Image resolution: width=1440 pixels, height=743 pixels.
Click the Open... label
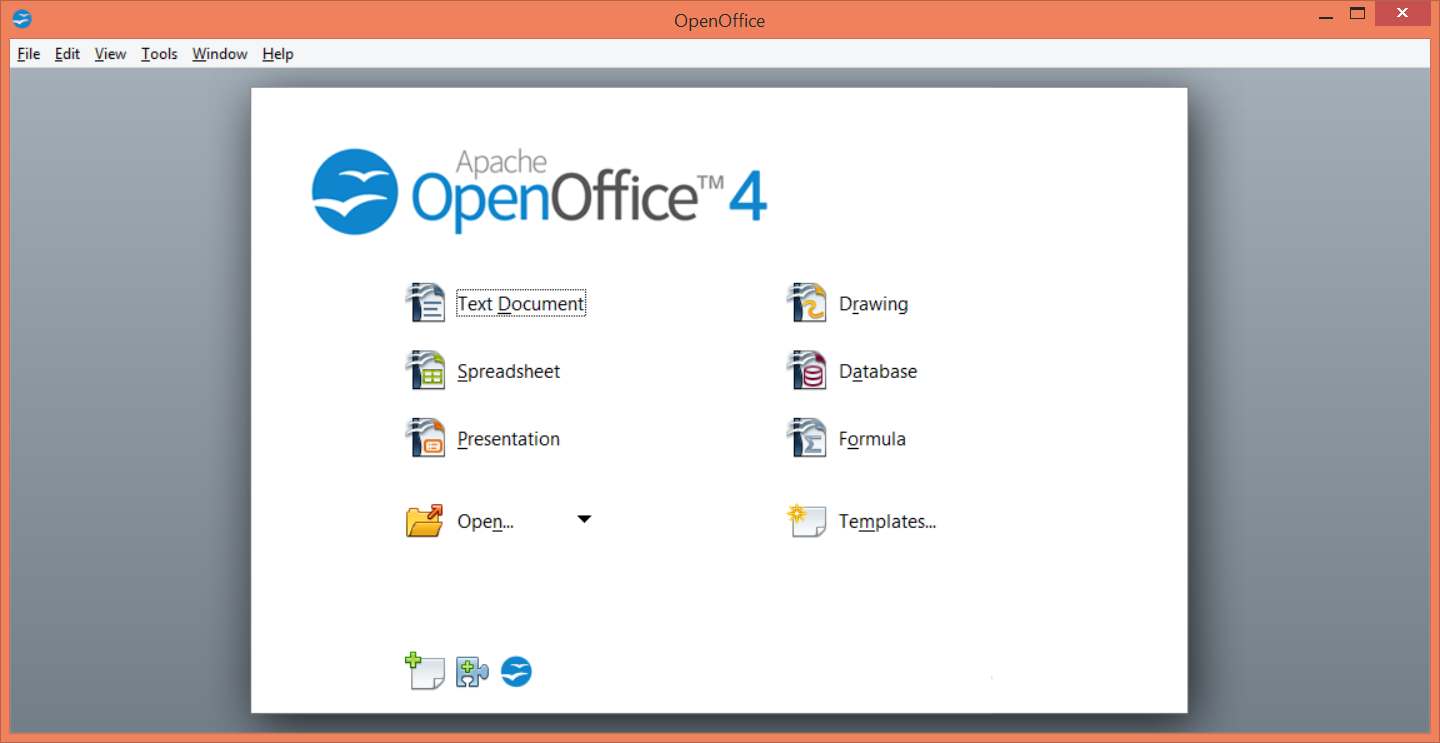coord(485,521)
